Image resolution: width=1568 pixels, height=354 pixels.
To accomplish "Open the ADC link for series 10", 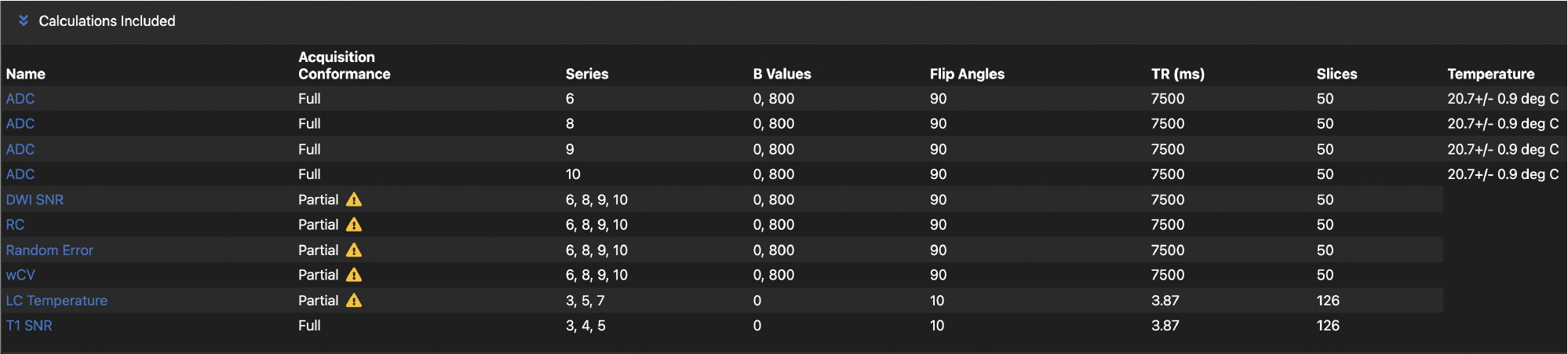I will coord(20,174).
